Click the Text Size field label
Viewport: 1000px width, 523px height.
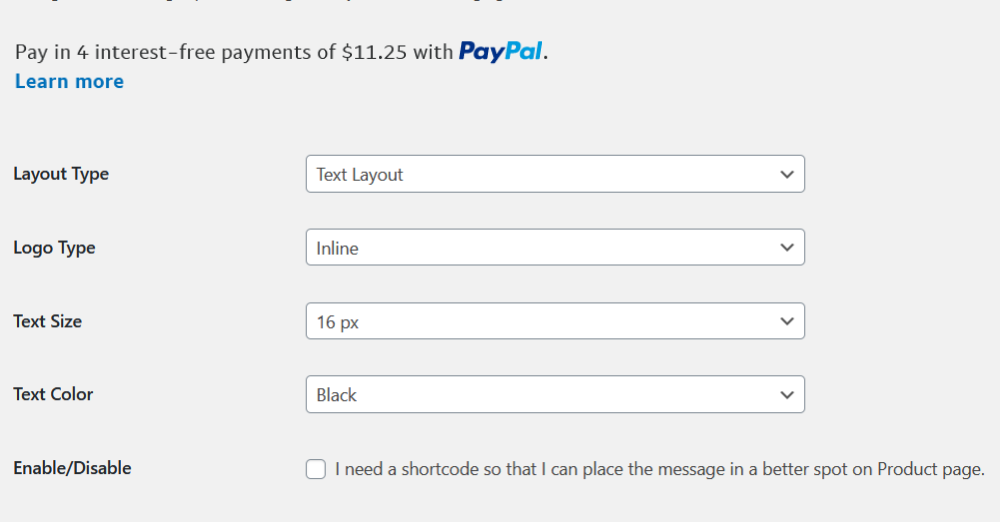pyautogui.click(x=48, y=321)
